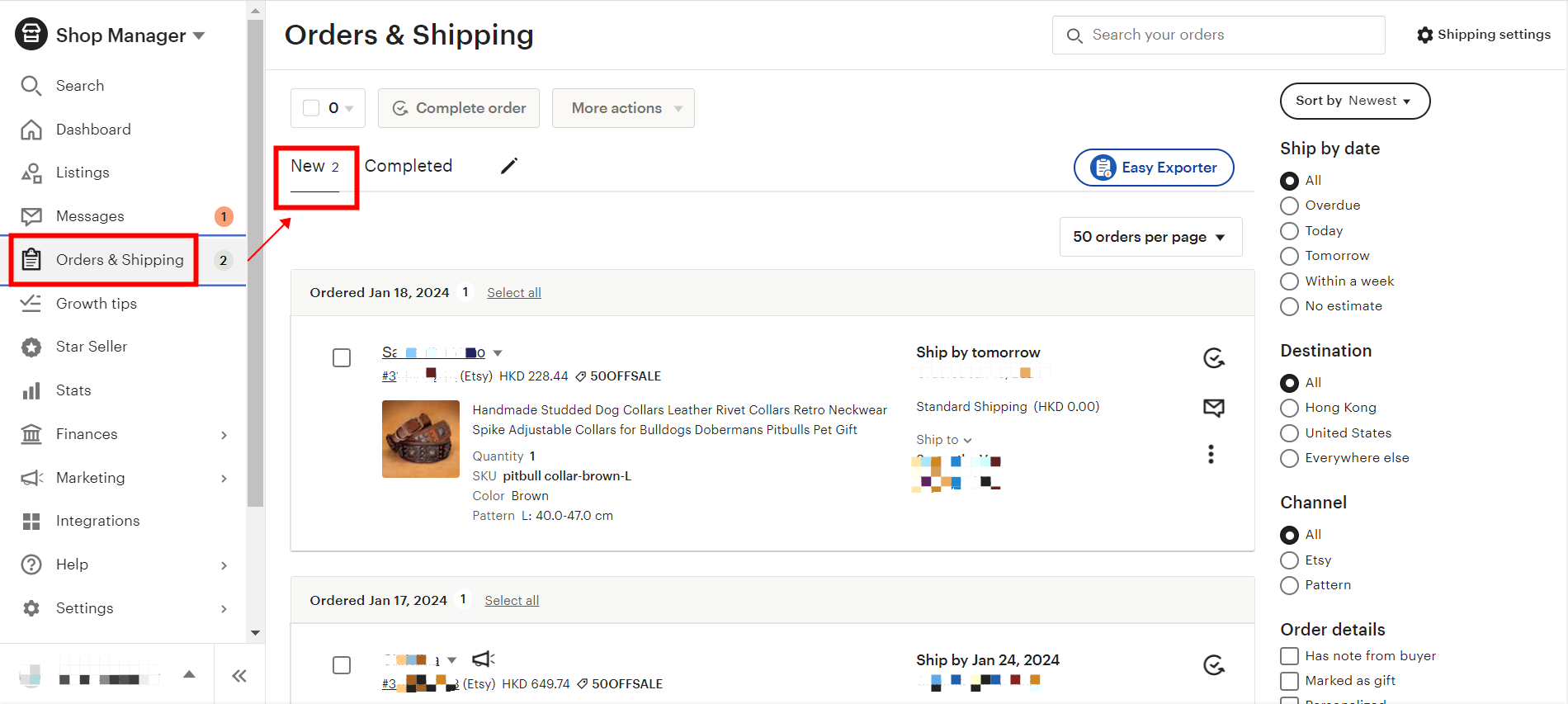The image size is (1568, 704).
Task: Open the More actions dropdown
Action: [x=623, y=107]
